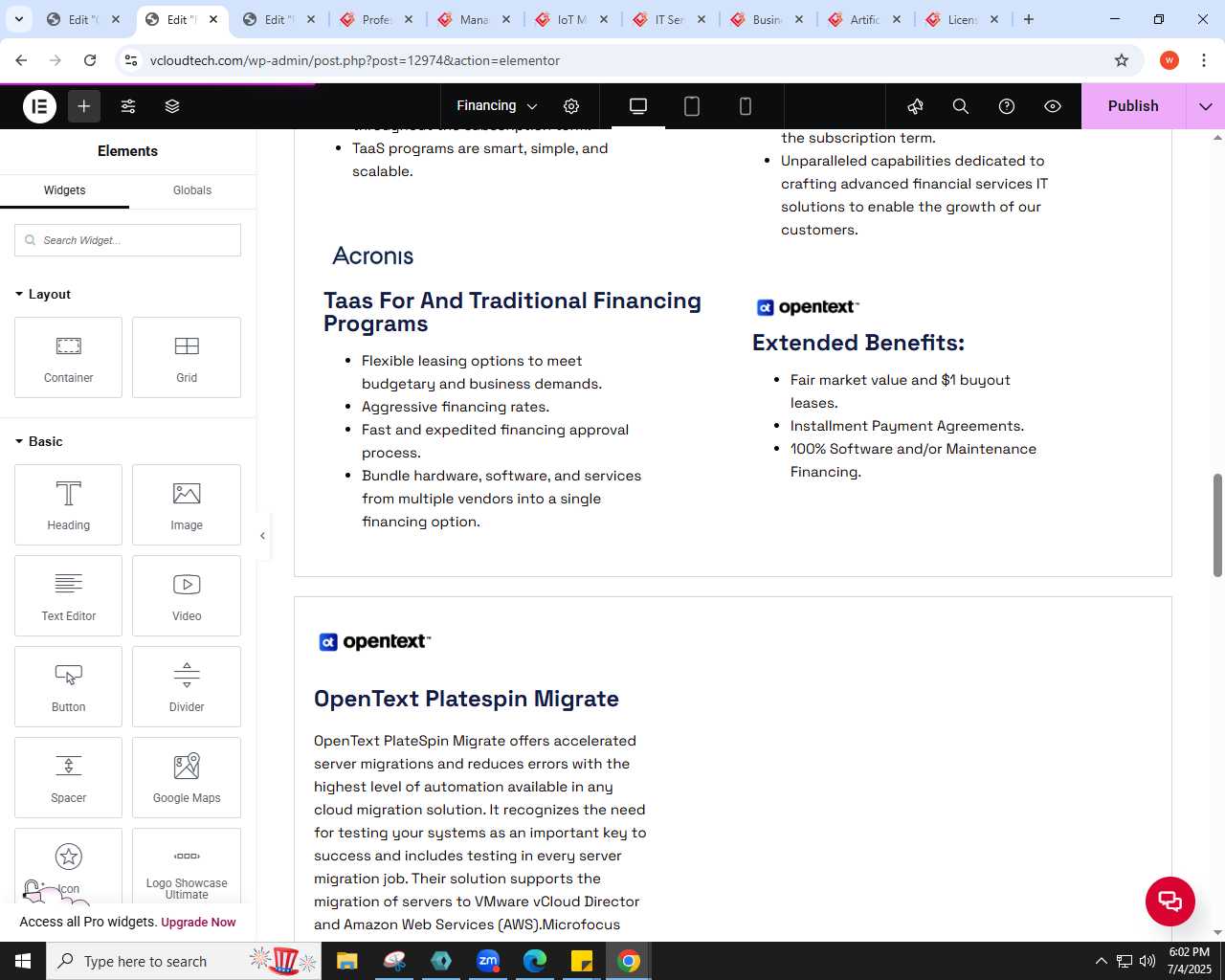This screenshot has width=1225, height=980.
Task: Switch to desktop responsive view
Action: [x=638, y=106]
